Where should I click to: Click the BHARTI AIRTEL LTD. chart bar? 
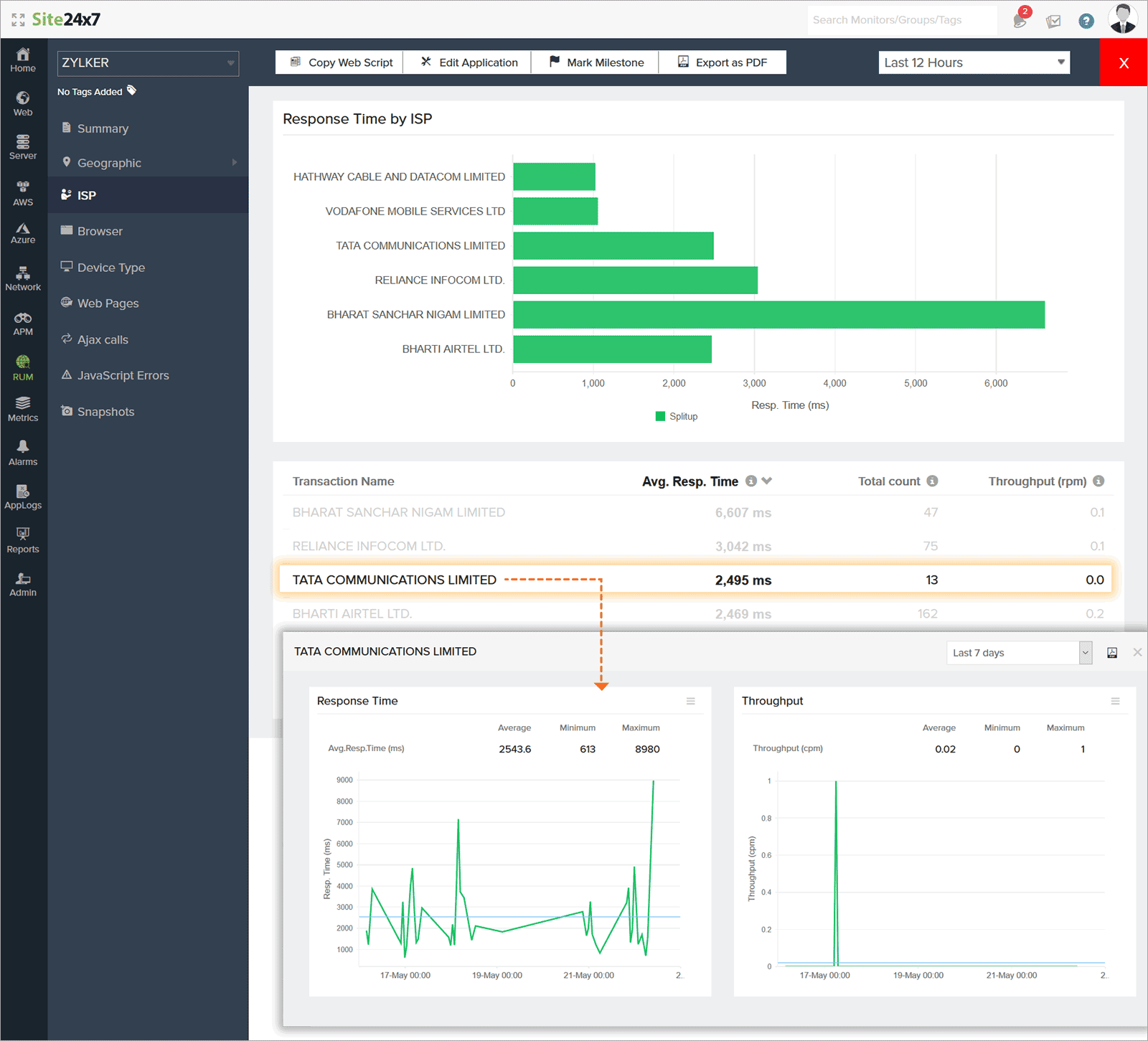click(x=612, y=349)
